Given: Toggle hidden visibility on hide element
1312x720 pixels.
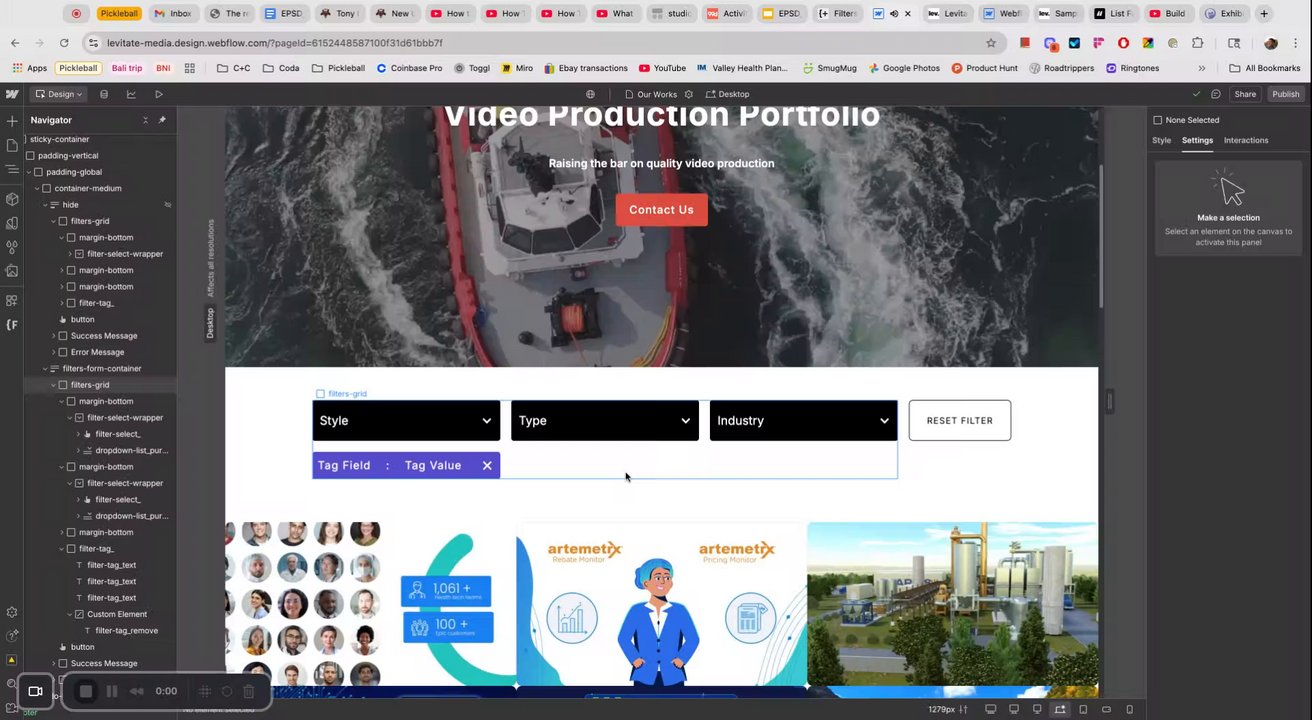Looking at the screenshot, I should coord(168,204).
